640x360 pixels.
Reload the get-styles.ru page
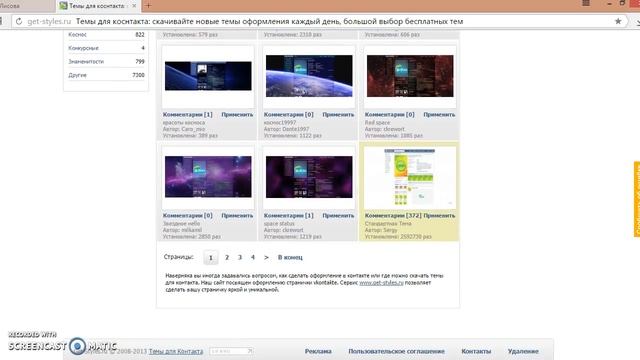(19, 21)
